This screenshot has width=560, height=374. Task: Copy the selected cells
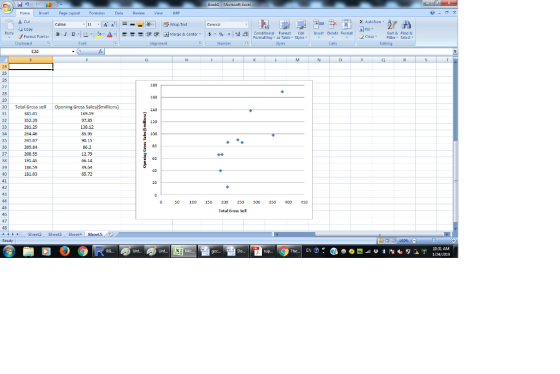coord(25,29)
